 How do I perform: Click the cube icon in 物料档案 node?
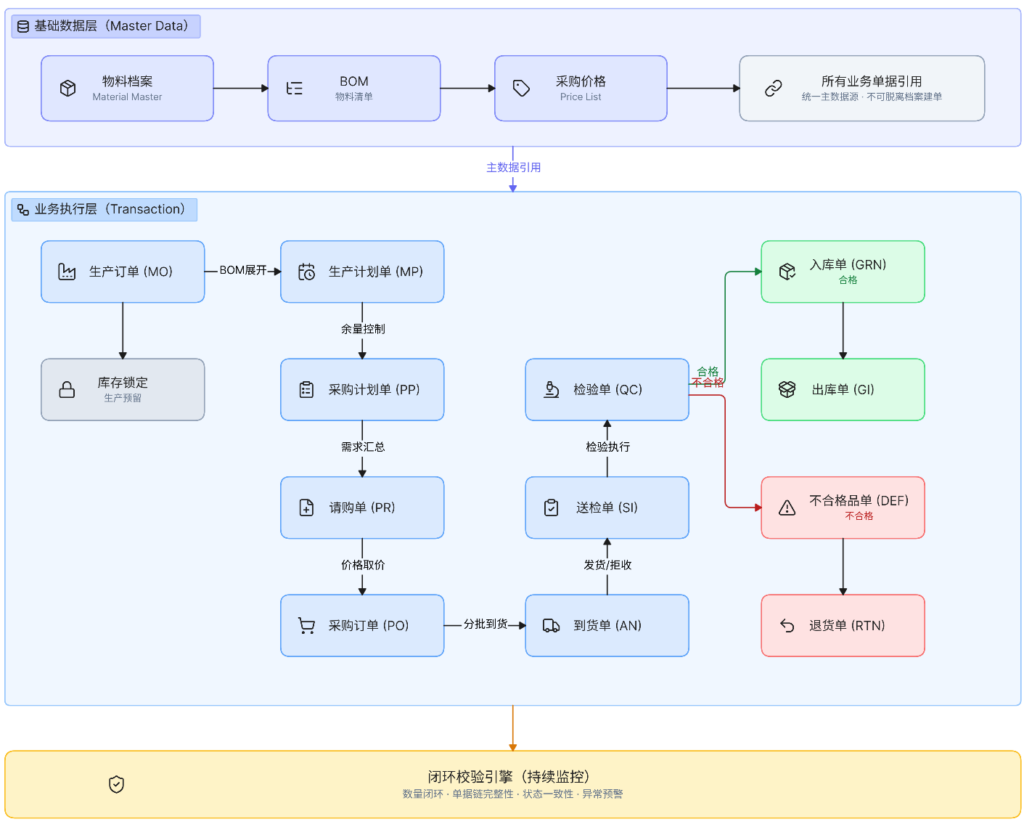click(68, 88)
